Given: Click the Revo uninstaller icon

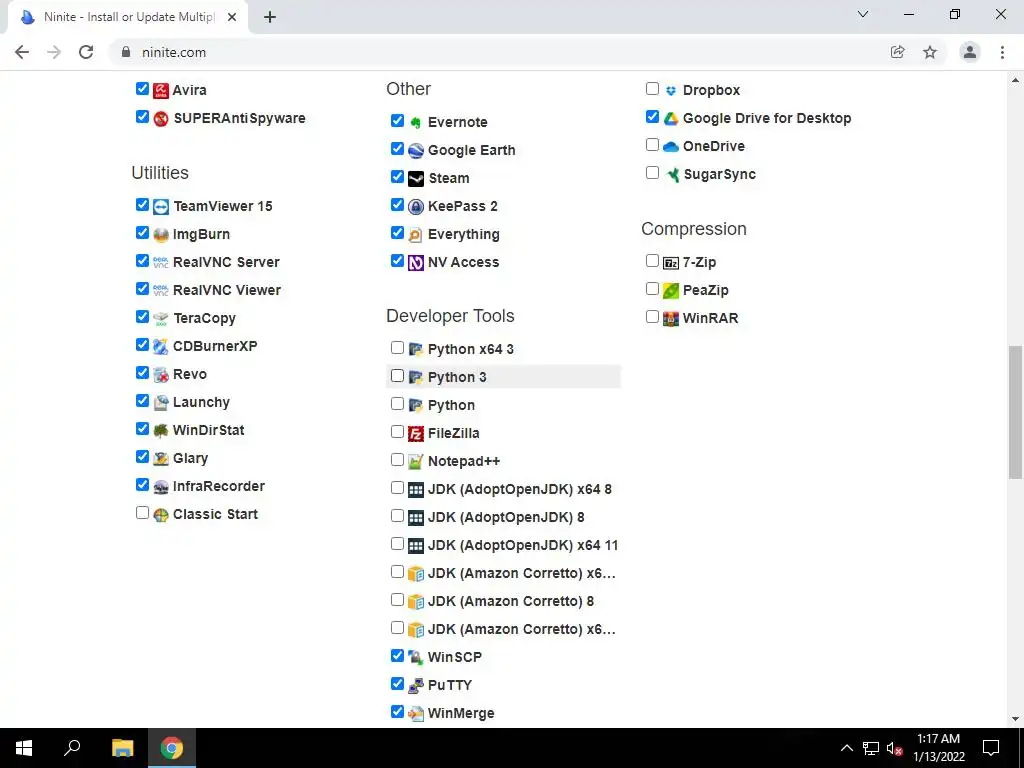Looking at the screenshot, I should point(161,374).
